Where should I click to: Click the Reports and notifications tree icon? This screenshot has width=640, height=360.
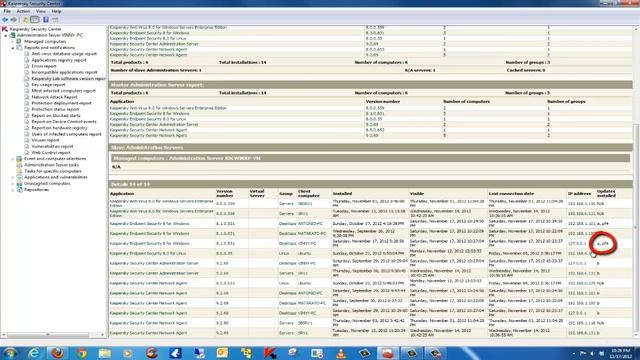coord(19,47)
